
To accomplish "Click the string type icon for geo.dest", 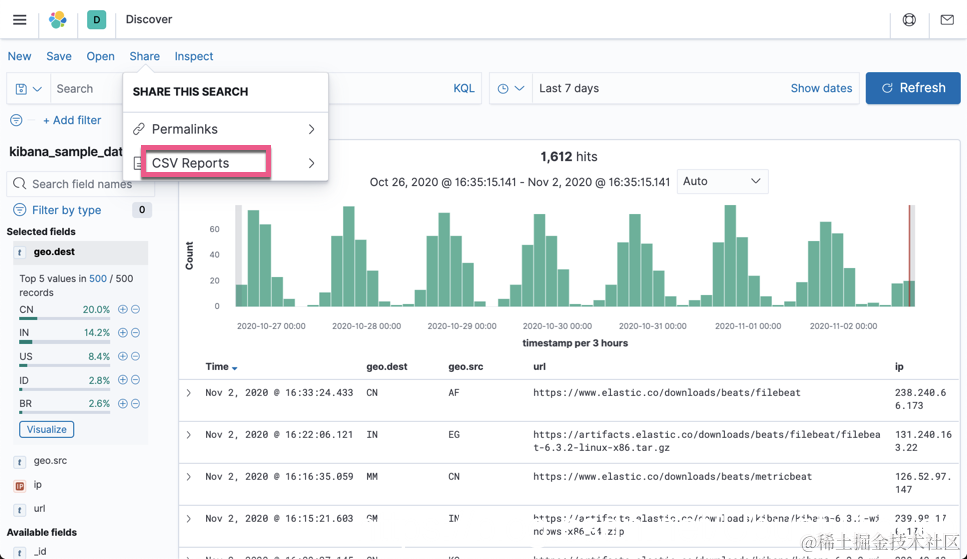I will pyautogui.click(x=20, y=252).
